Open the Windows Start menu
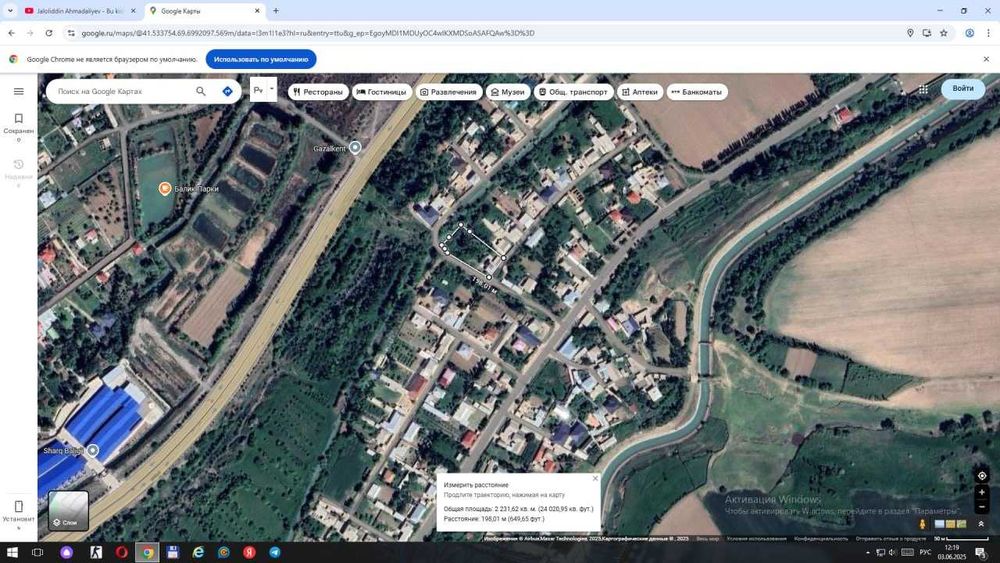Viewport: 1000px width, 563px height. coord(12,552)
